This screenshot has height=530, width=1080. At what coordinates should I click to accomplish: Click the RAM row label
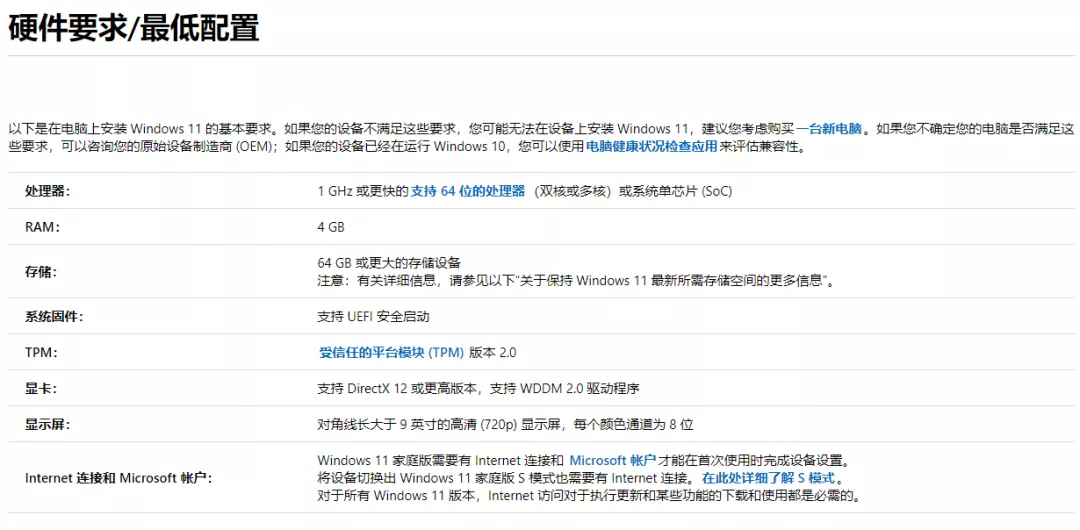pyautogui.click(x=42, y=227)
